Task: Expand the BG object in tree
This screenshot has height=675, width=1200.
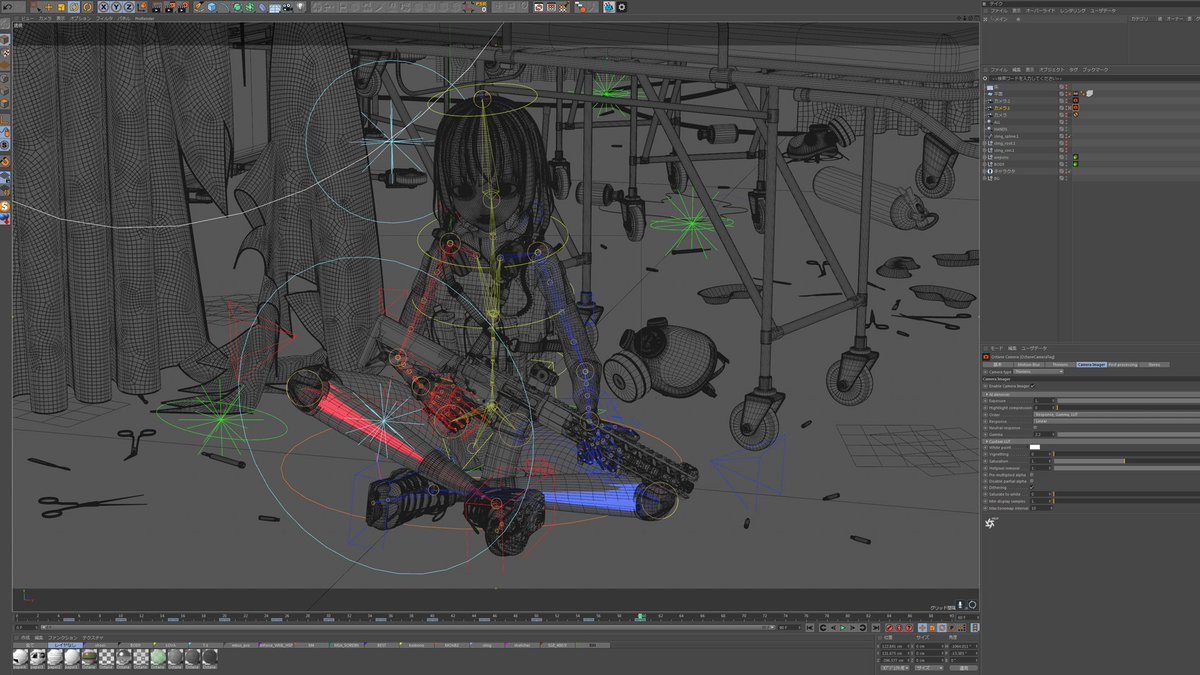Action: [x=984, y=178]
